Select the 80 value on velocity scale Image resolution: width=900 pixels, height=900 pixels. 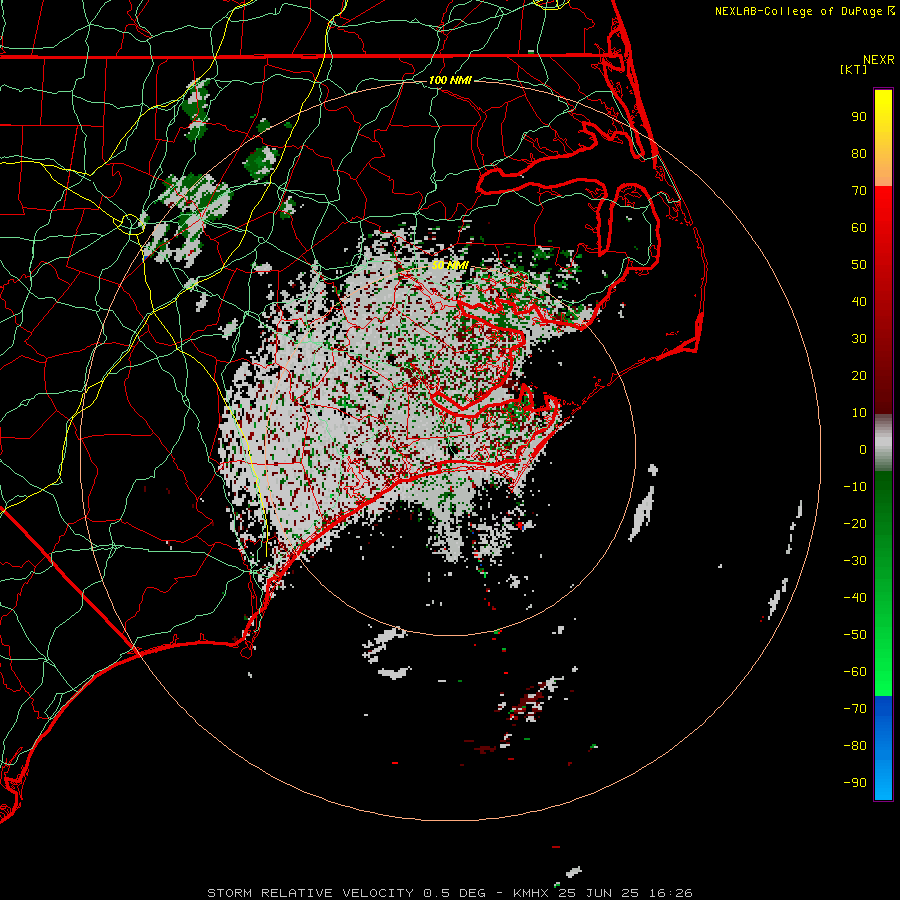[859, 153]
